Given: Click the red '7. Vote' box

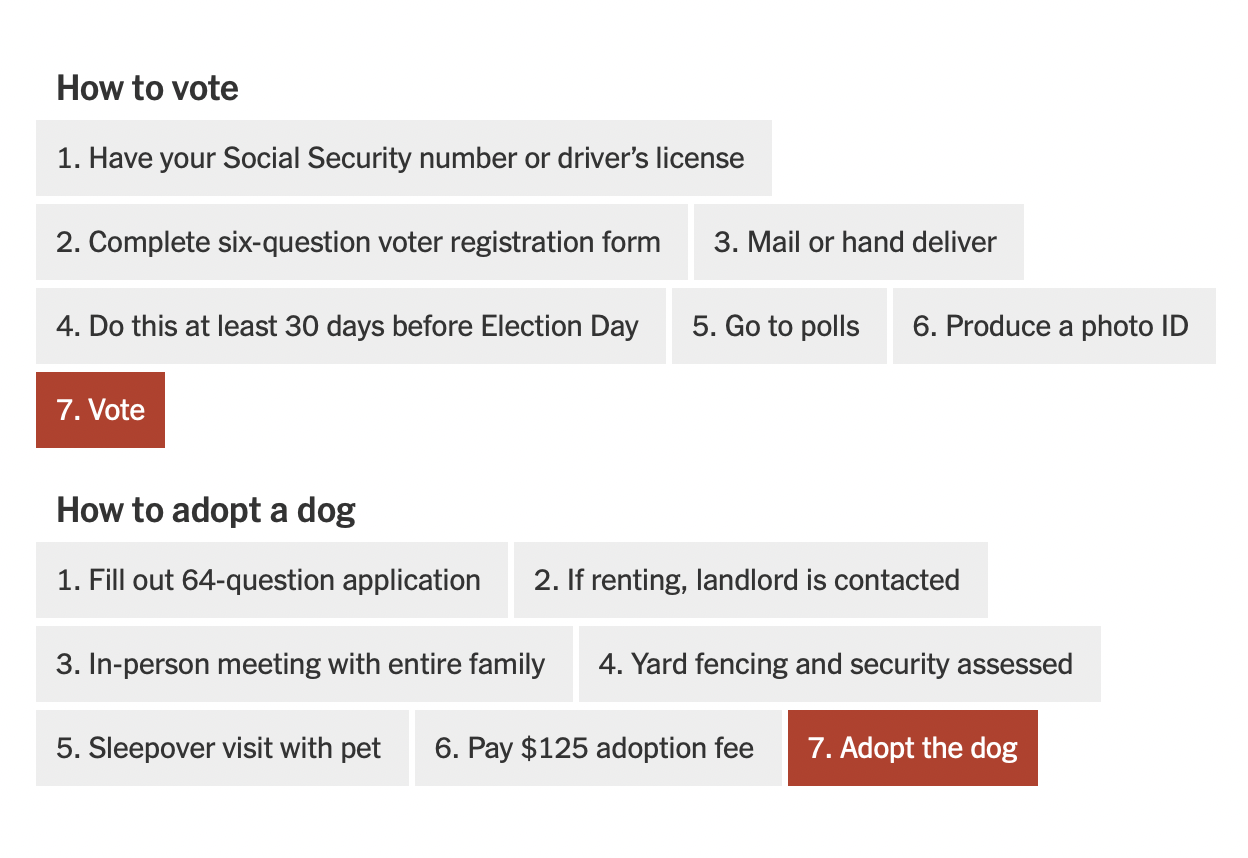Looking at the screenshot, I should point(100,410).
